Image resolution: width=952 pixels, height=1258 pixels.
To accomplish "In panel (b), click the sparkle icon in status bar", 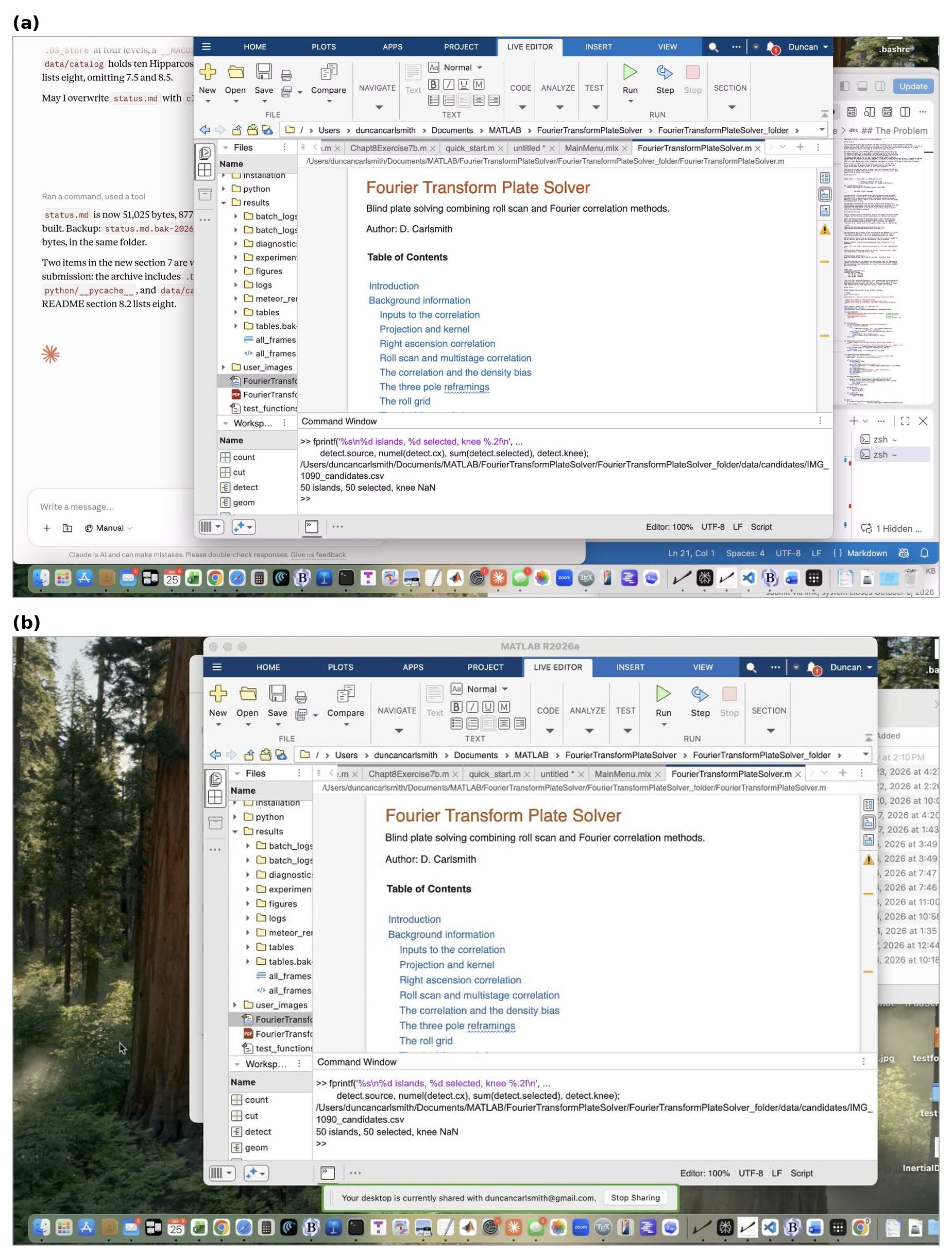I will (x=257, y=1172).
